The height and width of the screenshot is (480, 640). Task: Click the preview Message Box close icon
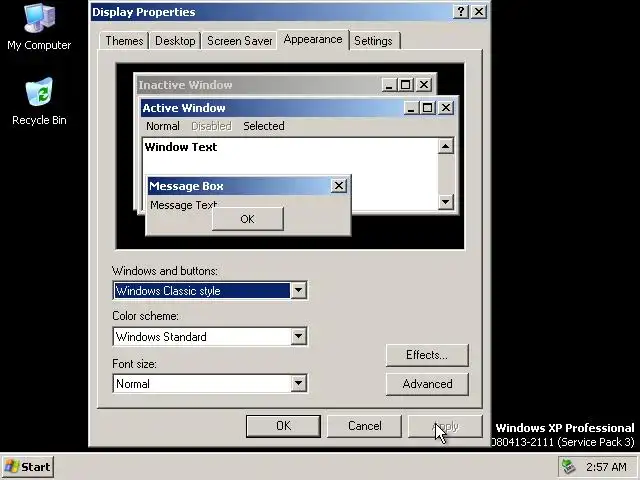338,186
